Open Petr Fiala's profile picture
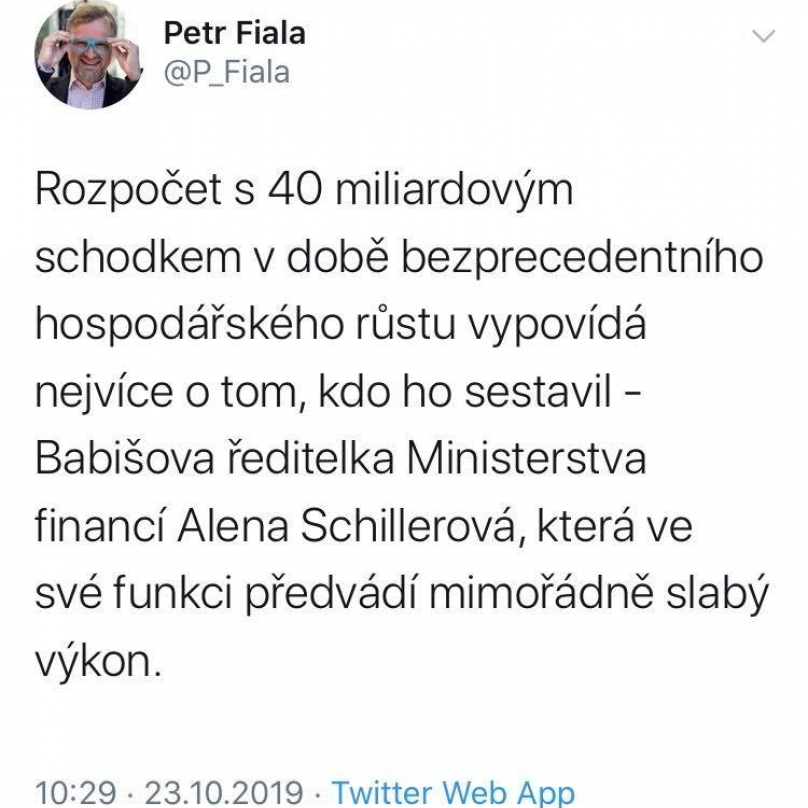 click(88, 55)
